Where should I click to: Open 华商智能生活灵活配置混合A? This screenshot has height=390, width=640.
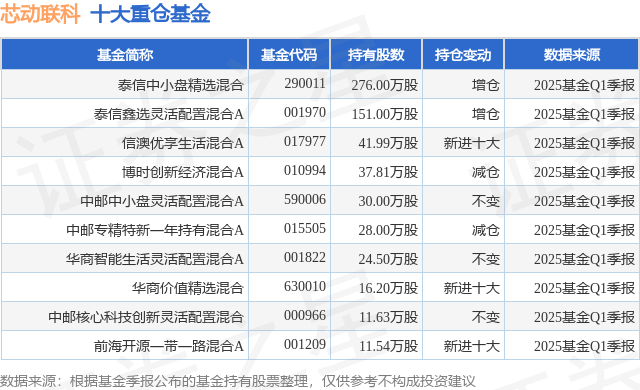click(155, 259)
